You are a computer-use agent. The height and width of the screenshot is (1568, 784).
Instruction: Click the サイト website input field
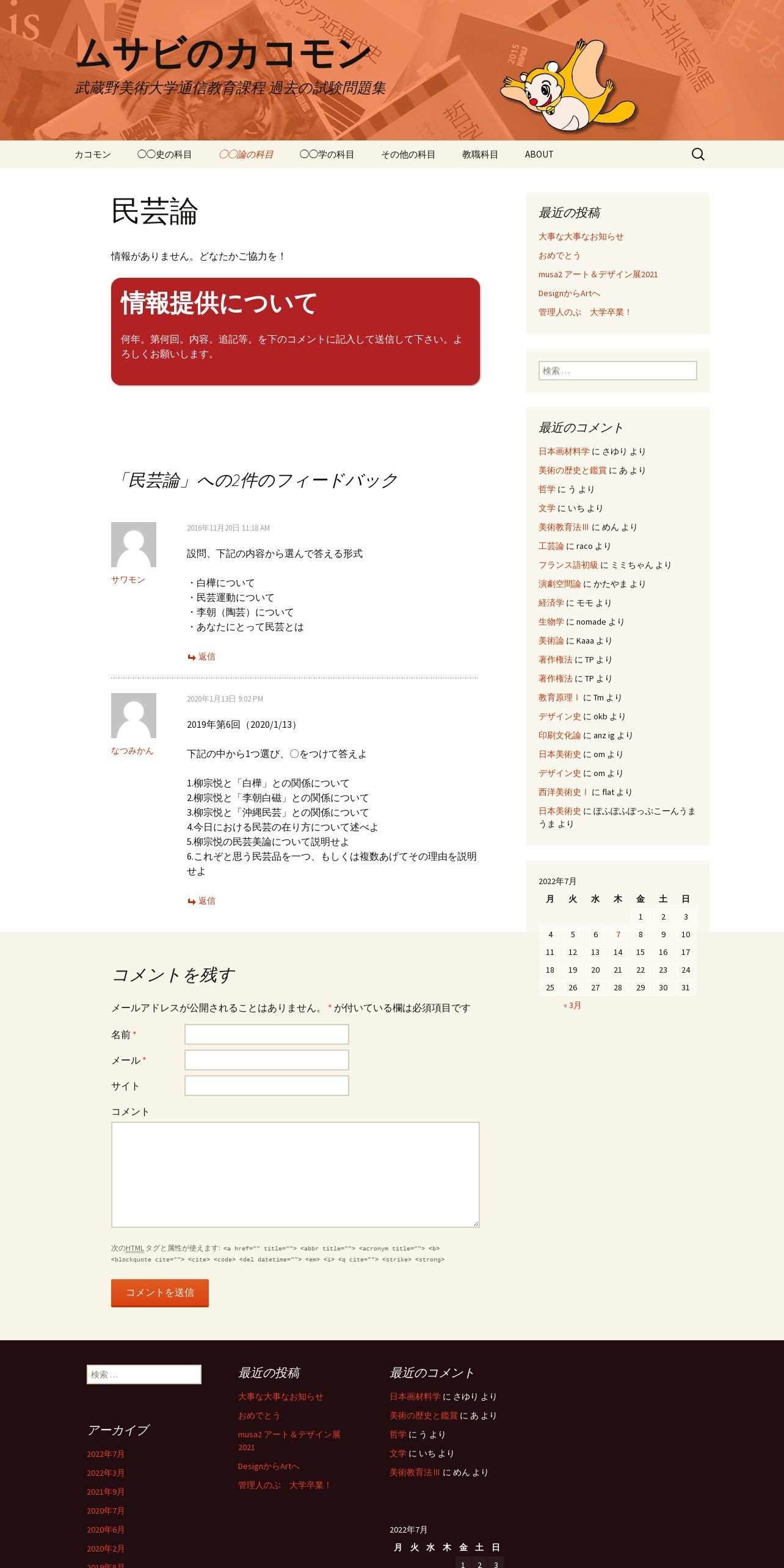pyautogui.click(x=267, y=1086)
